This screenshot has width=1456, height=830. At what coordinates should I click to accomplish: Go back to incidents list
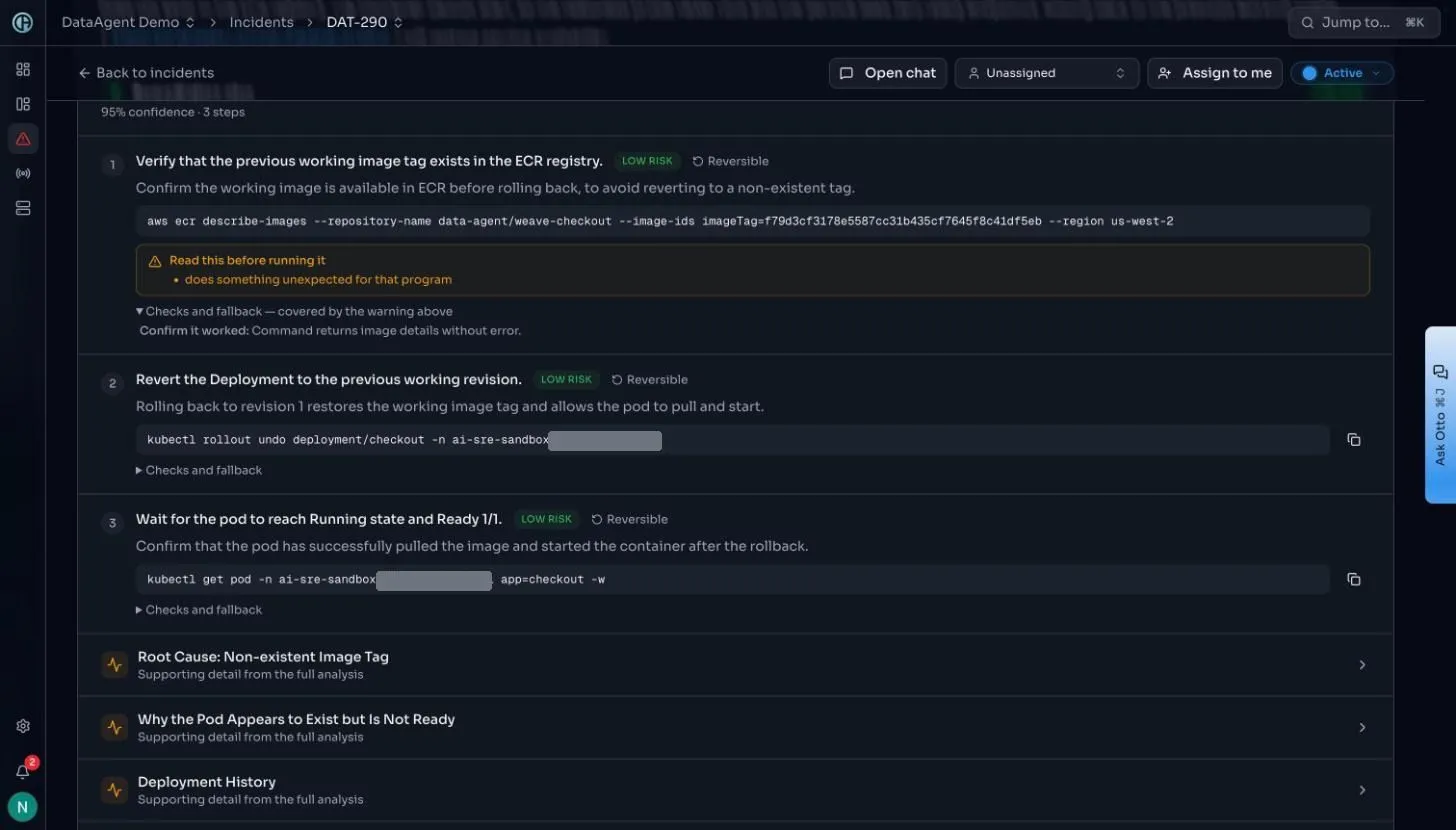(x=146, y=73)
